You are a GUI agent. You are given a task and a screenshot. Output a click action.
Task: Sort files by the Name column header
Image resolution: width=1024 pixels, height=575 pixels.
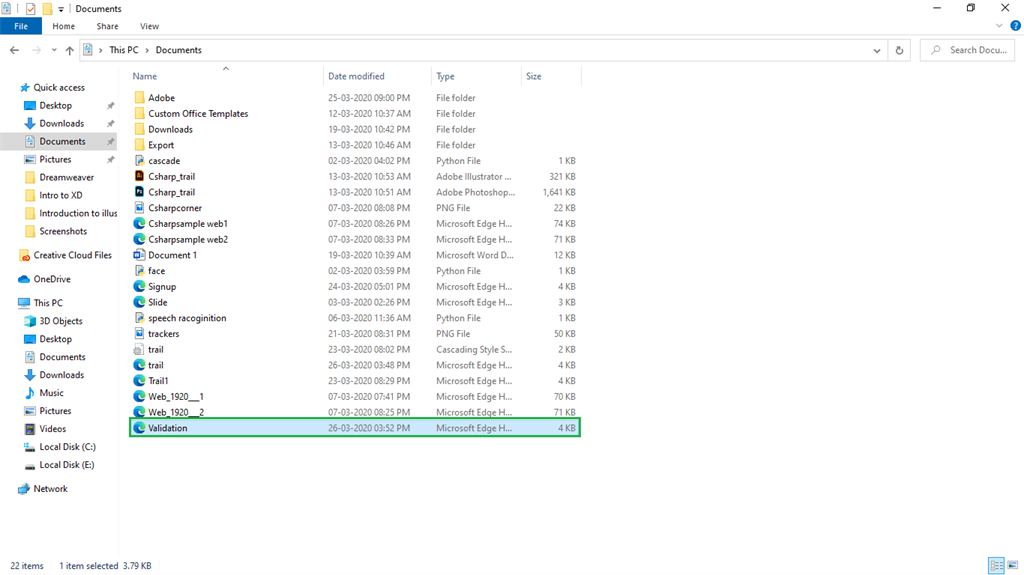click(144, 76)
